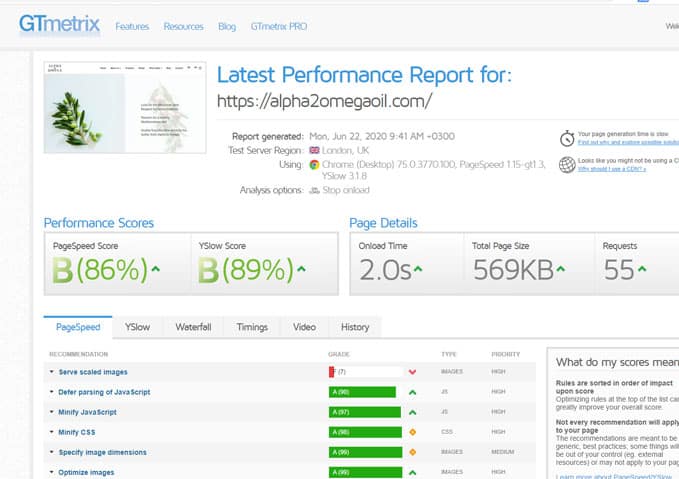Click Optimize images grade bar
The height and width of the screenshot is (479, 679).
(365, 472)
